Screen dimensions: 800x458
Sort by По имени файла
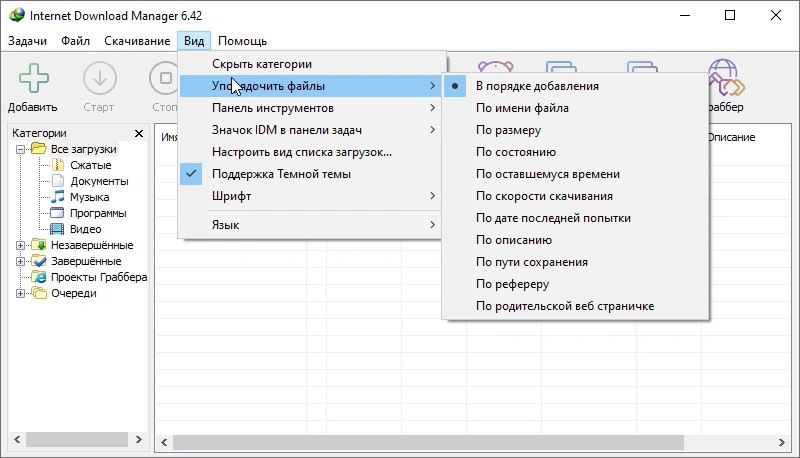point(522,108)
